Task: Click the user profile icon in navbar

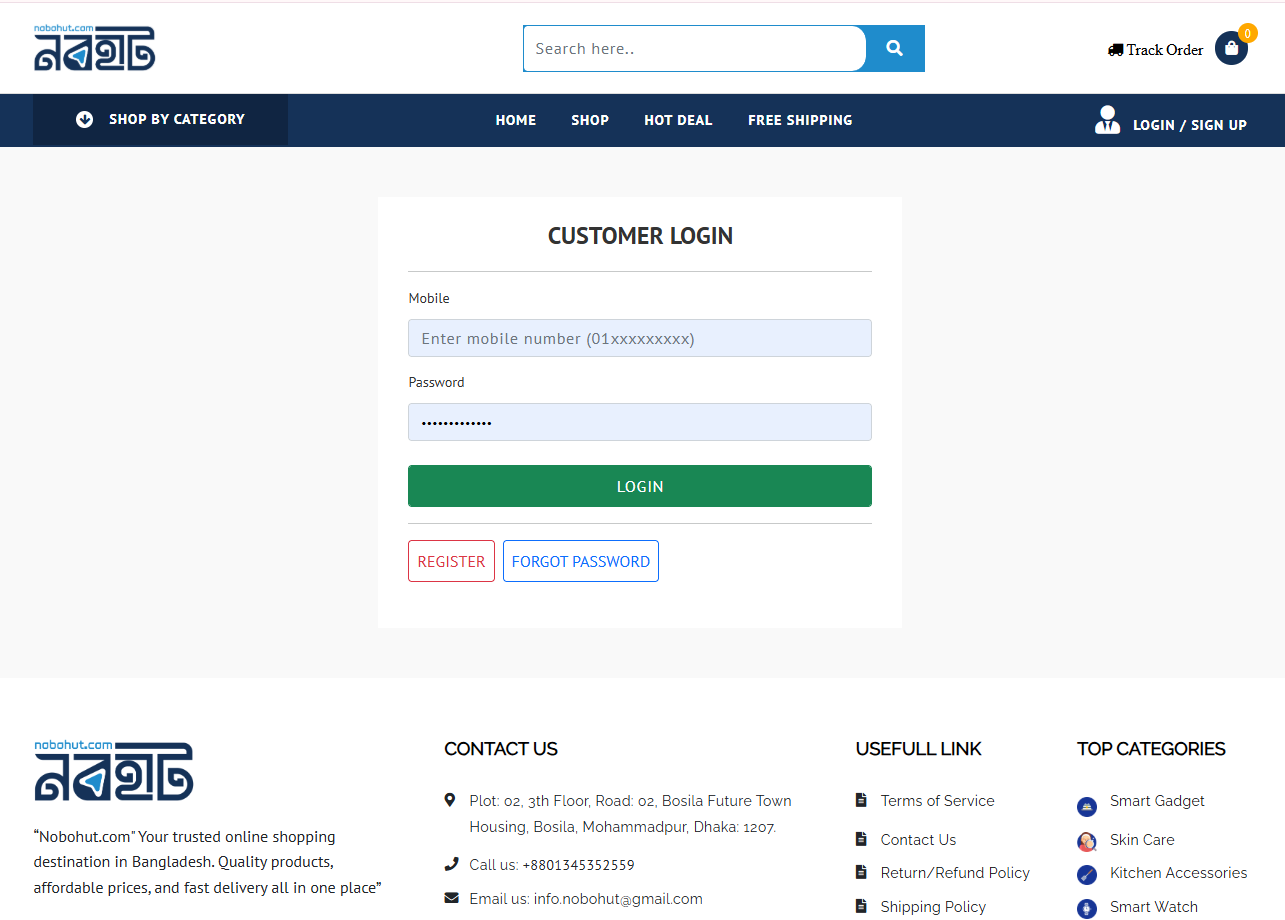Action: [x=1107, y=120]
